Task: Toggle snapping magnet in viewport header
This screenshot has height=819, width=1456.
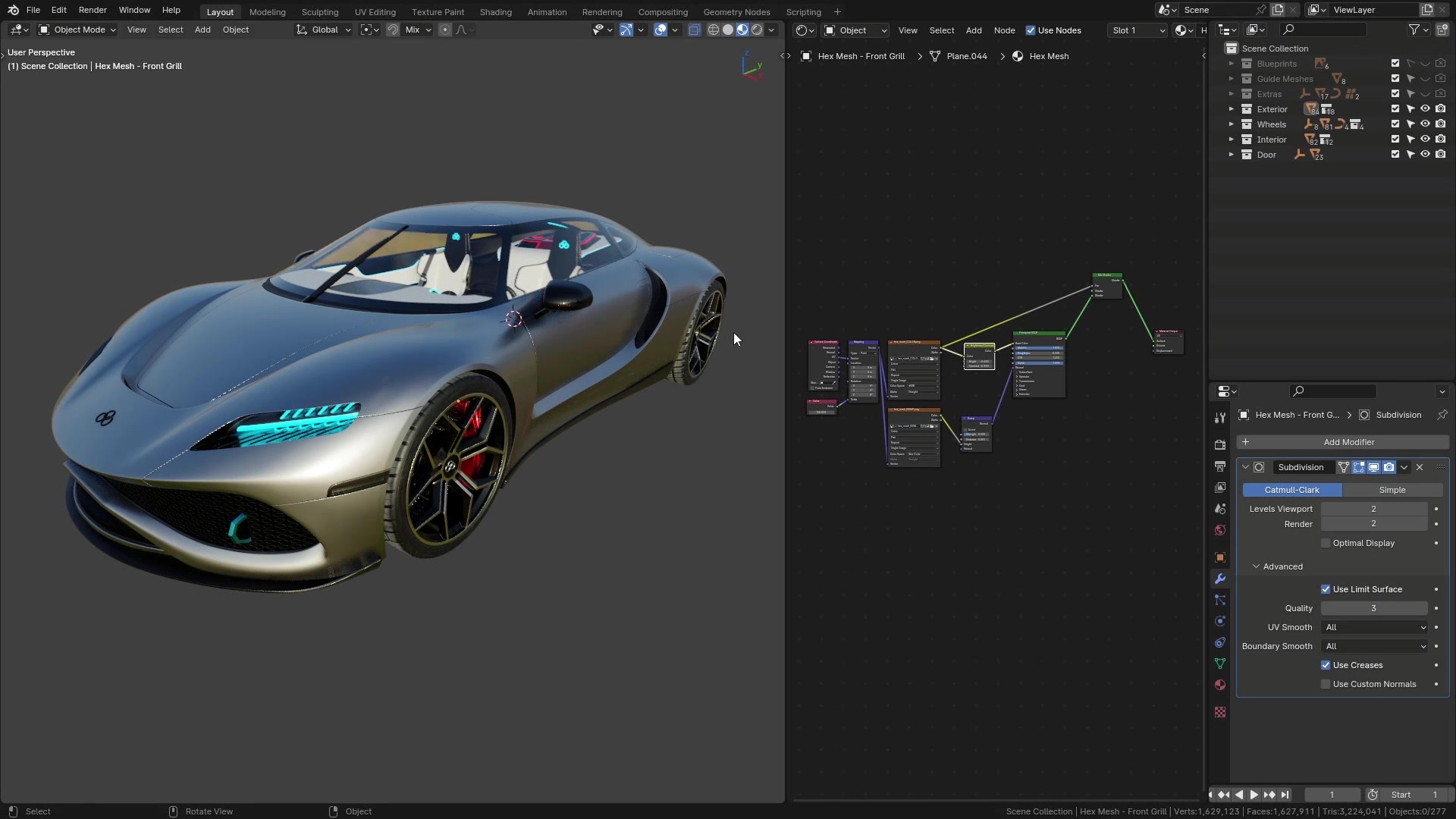Action: [x=393, y=30]
